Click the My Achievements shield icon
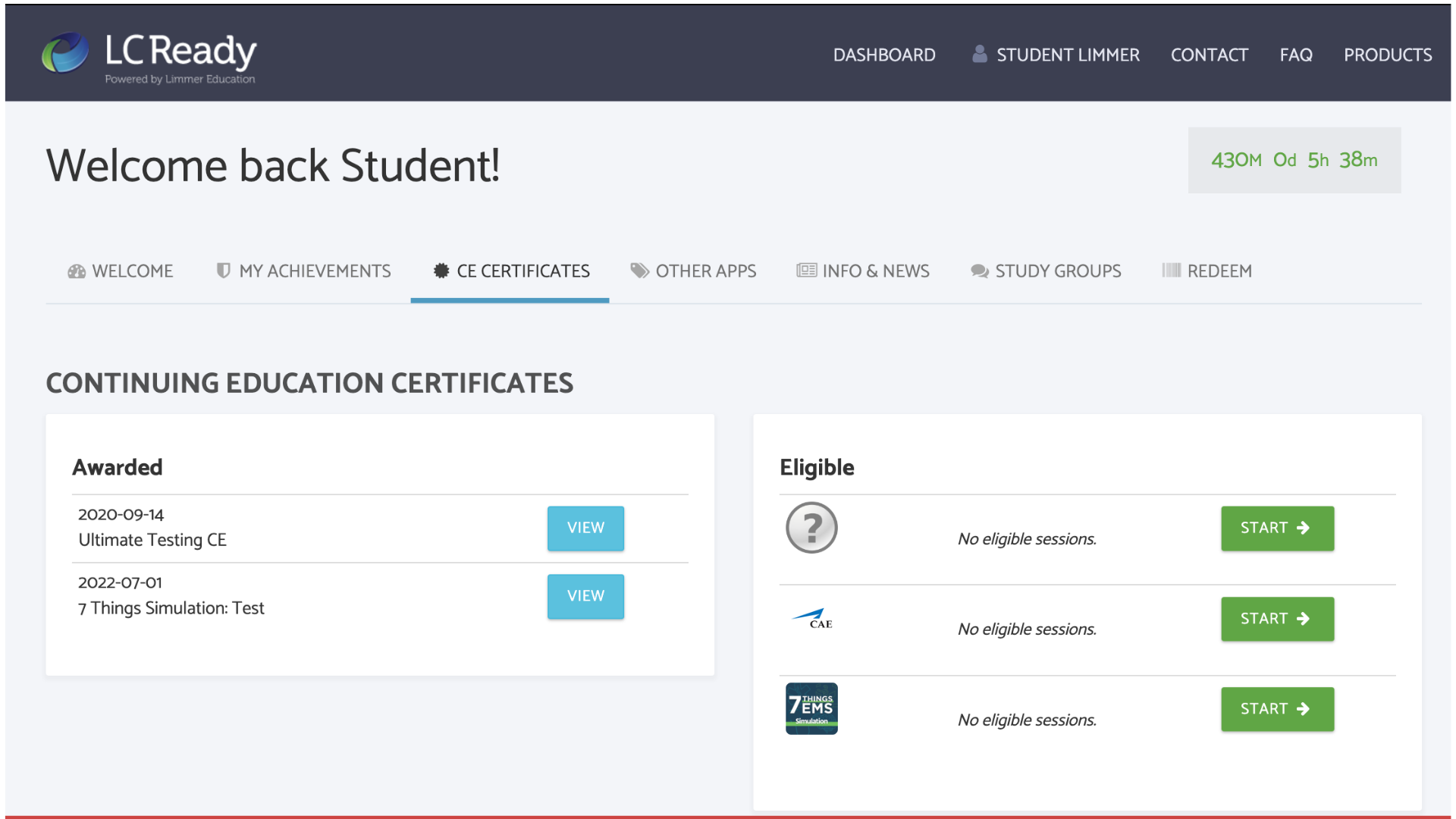 223,271
